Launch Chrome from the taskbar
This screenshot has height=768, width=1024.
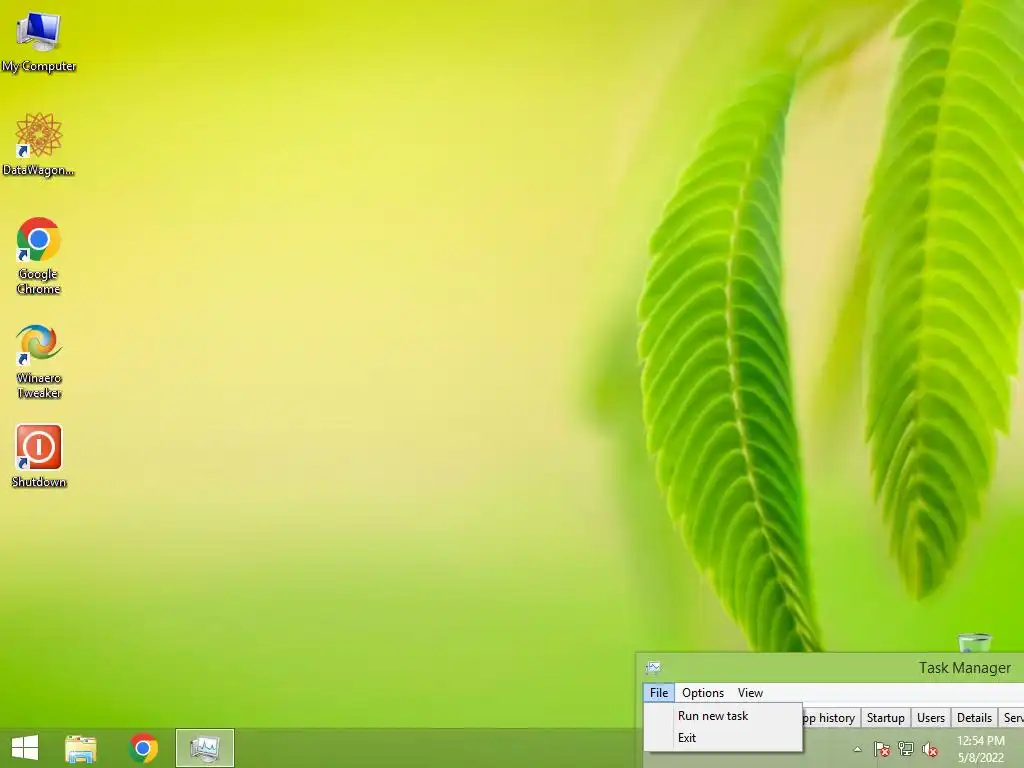click(x=143, y=748)
